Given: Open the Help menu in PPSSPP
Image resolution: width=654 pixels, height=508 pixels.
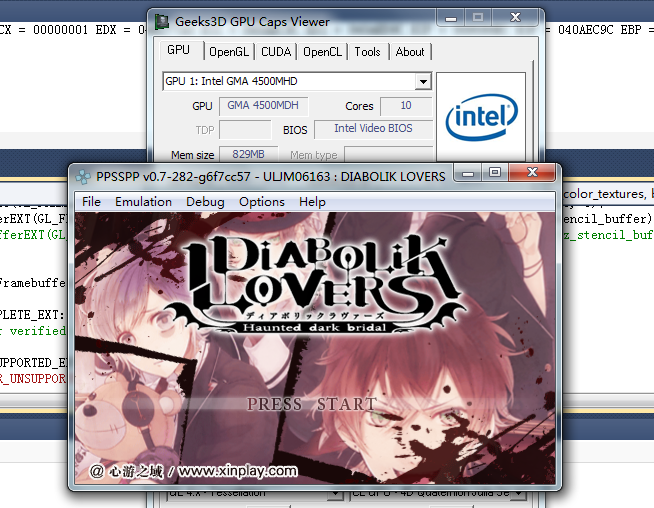Looking at the screenshot, I should (x=312, y=201).
